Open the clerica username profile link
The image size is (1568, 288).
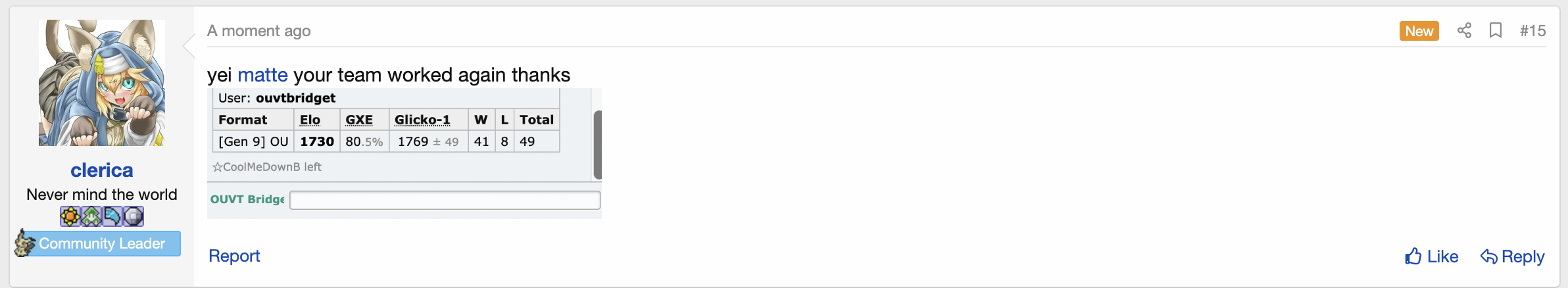[x=102, y=170]
